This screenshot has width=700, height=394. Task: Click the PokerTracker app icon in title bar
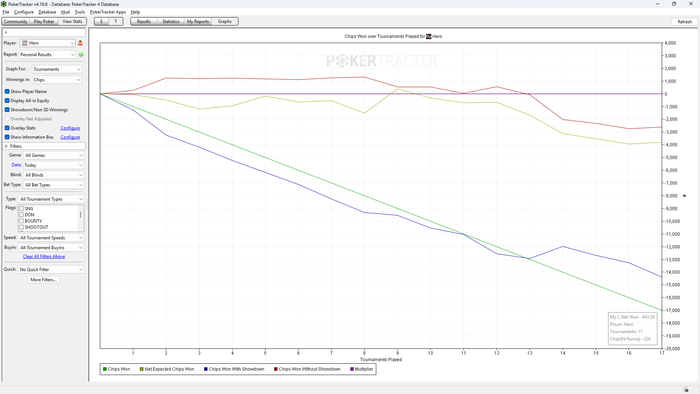coord(4,4)
